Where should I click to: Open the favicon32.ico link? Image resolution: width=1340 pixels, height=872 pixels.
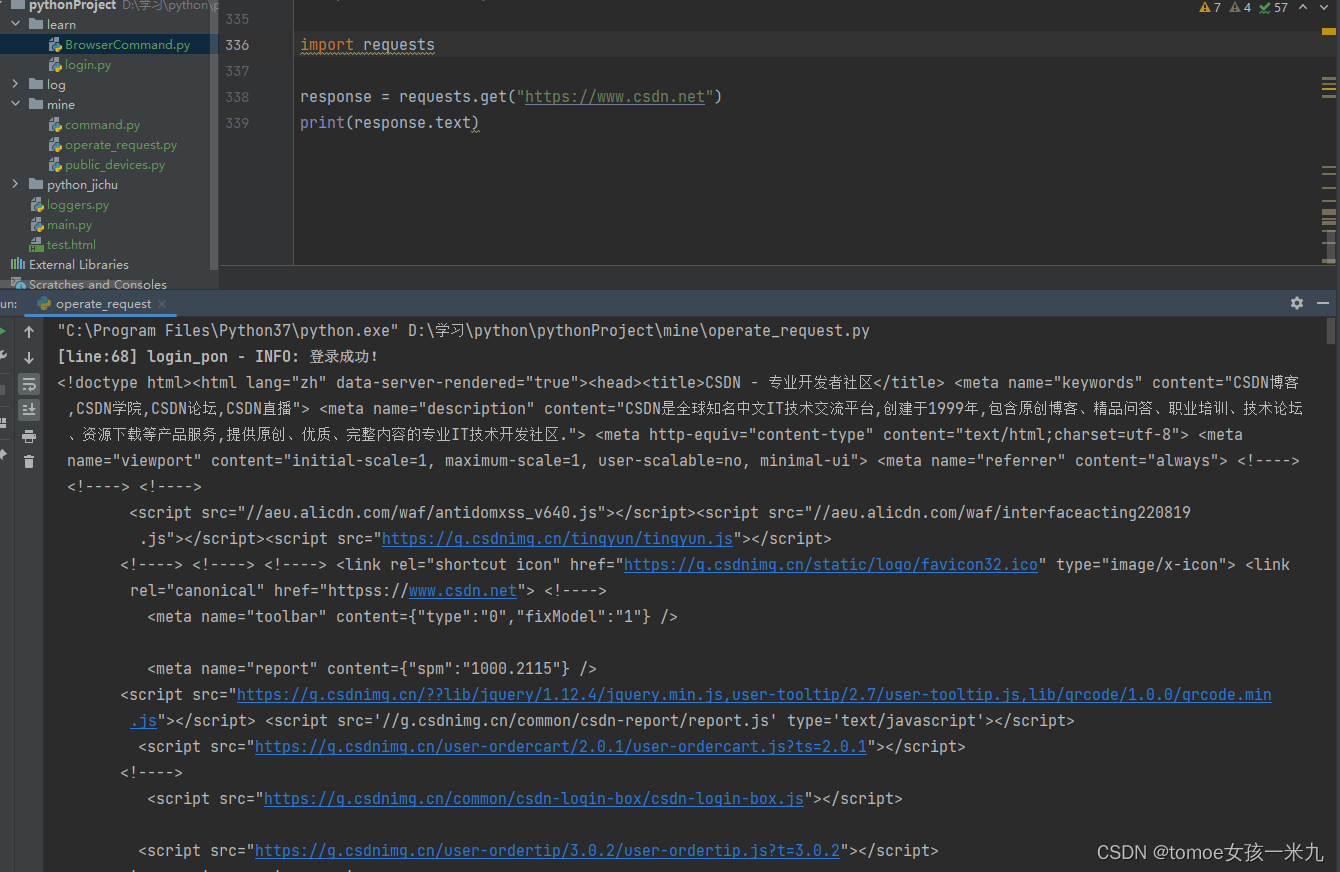pos(831,564)
